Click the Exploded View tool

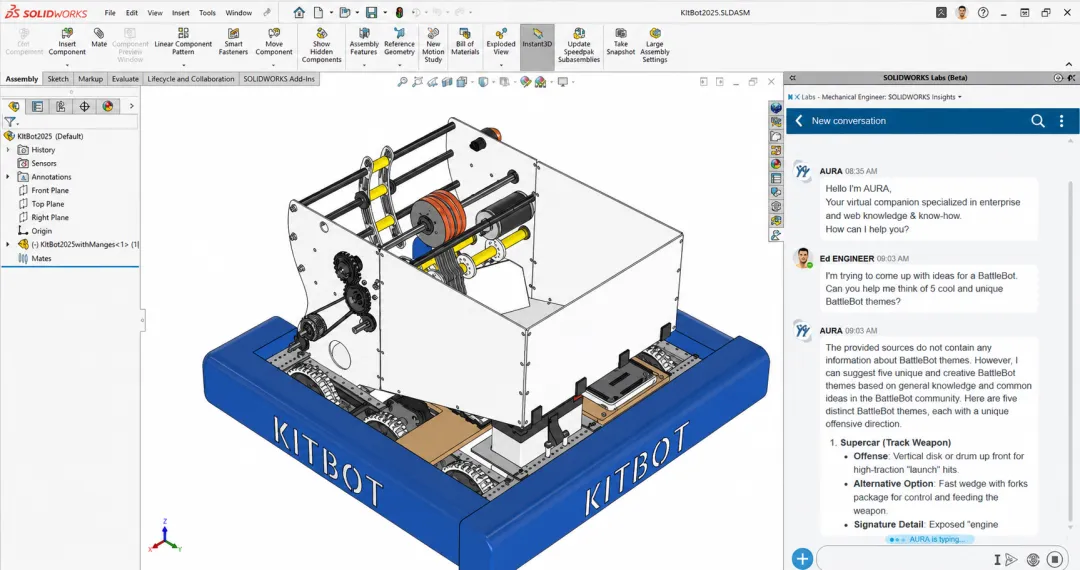(501, 43)
